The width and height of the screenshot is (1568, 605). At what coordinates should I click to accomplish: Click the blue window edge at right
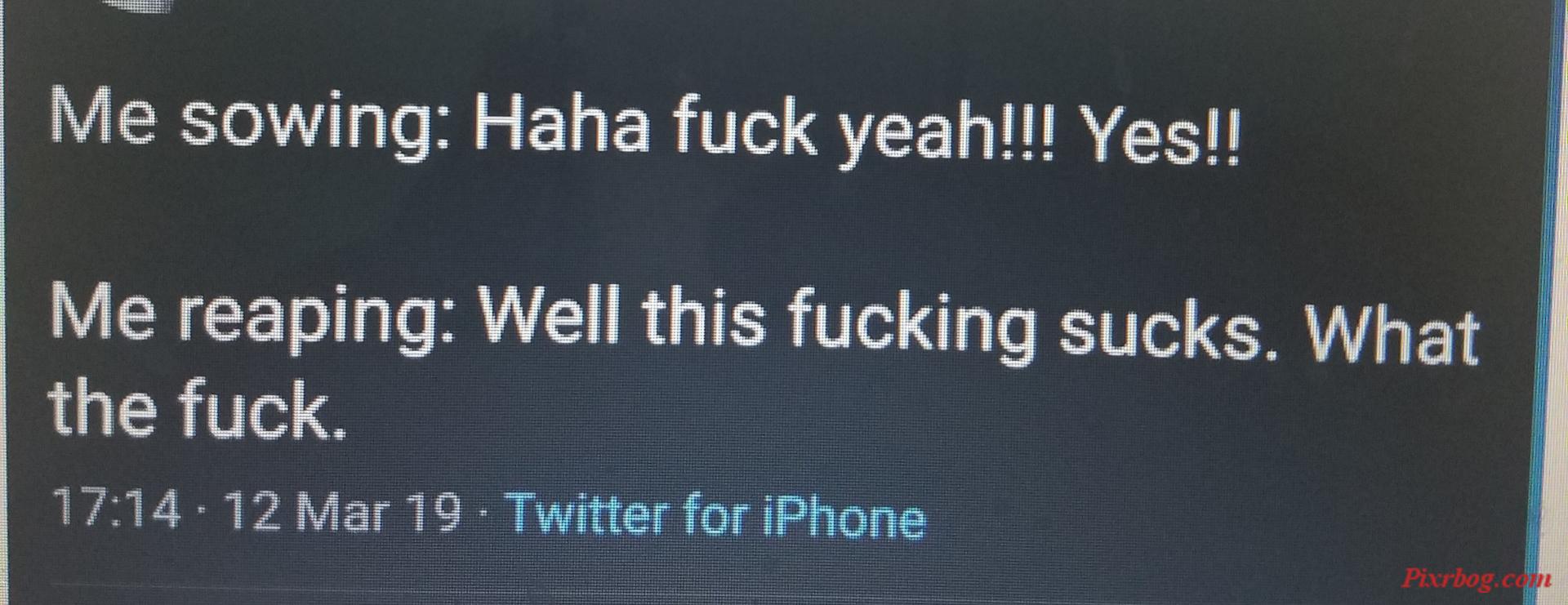[x=1543, y=302]
